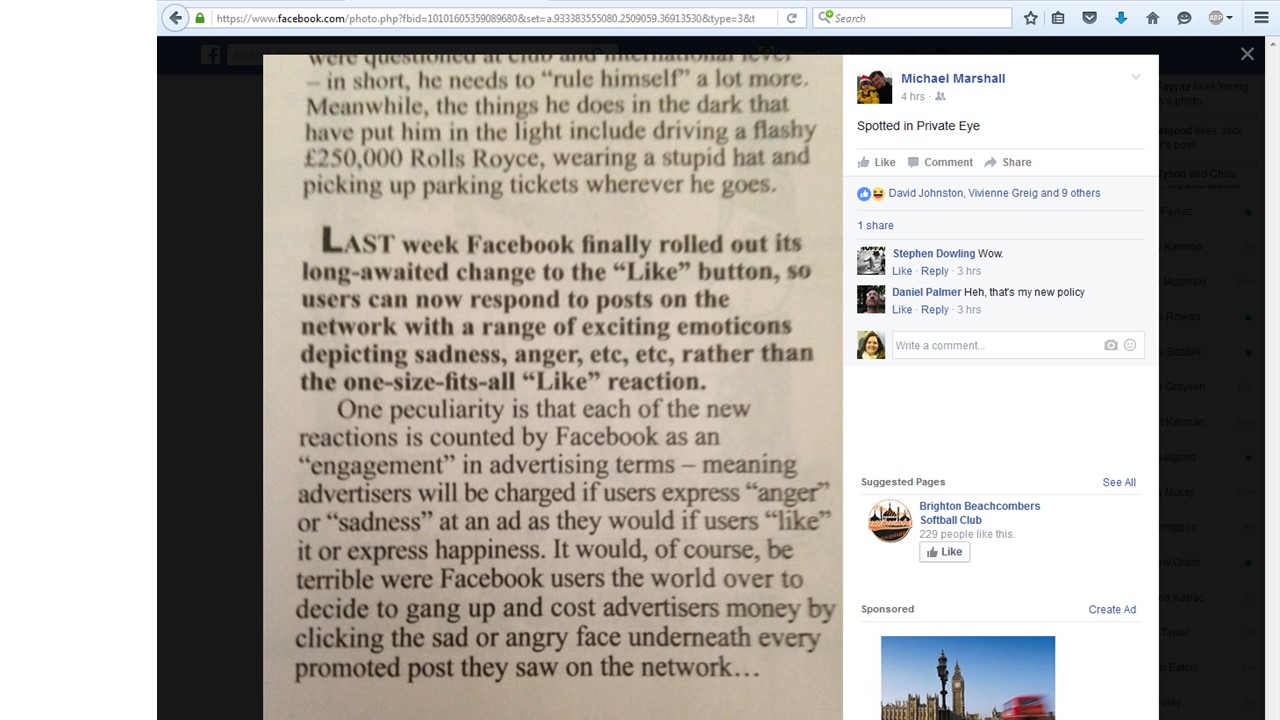Reload the page with refresh icon
The image size is (1280, 720).
tap(792, 18)
